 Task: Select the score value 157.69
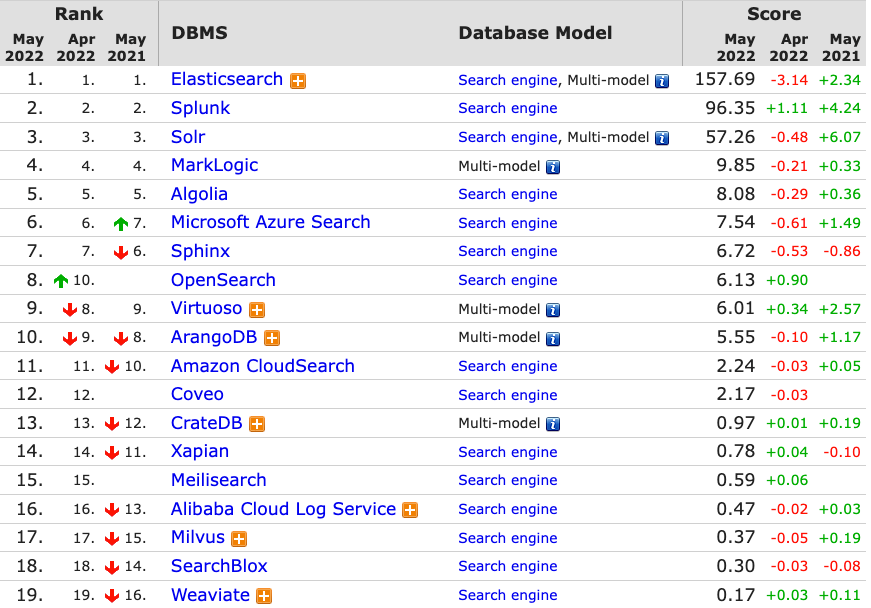point(725,79)
